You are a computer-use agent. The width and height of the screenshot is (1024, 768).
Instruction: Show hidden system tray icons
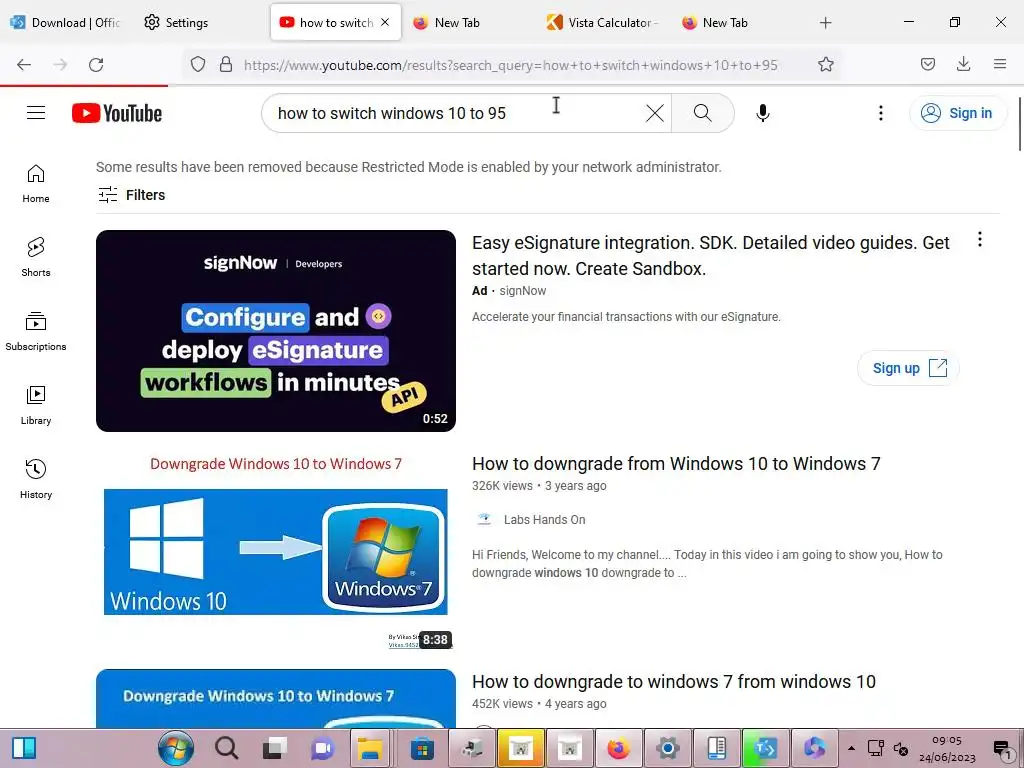[851, 748]
